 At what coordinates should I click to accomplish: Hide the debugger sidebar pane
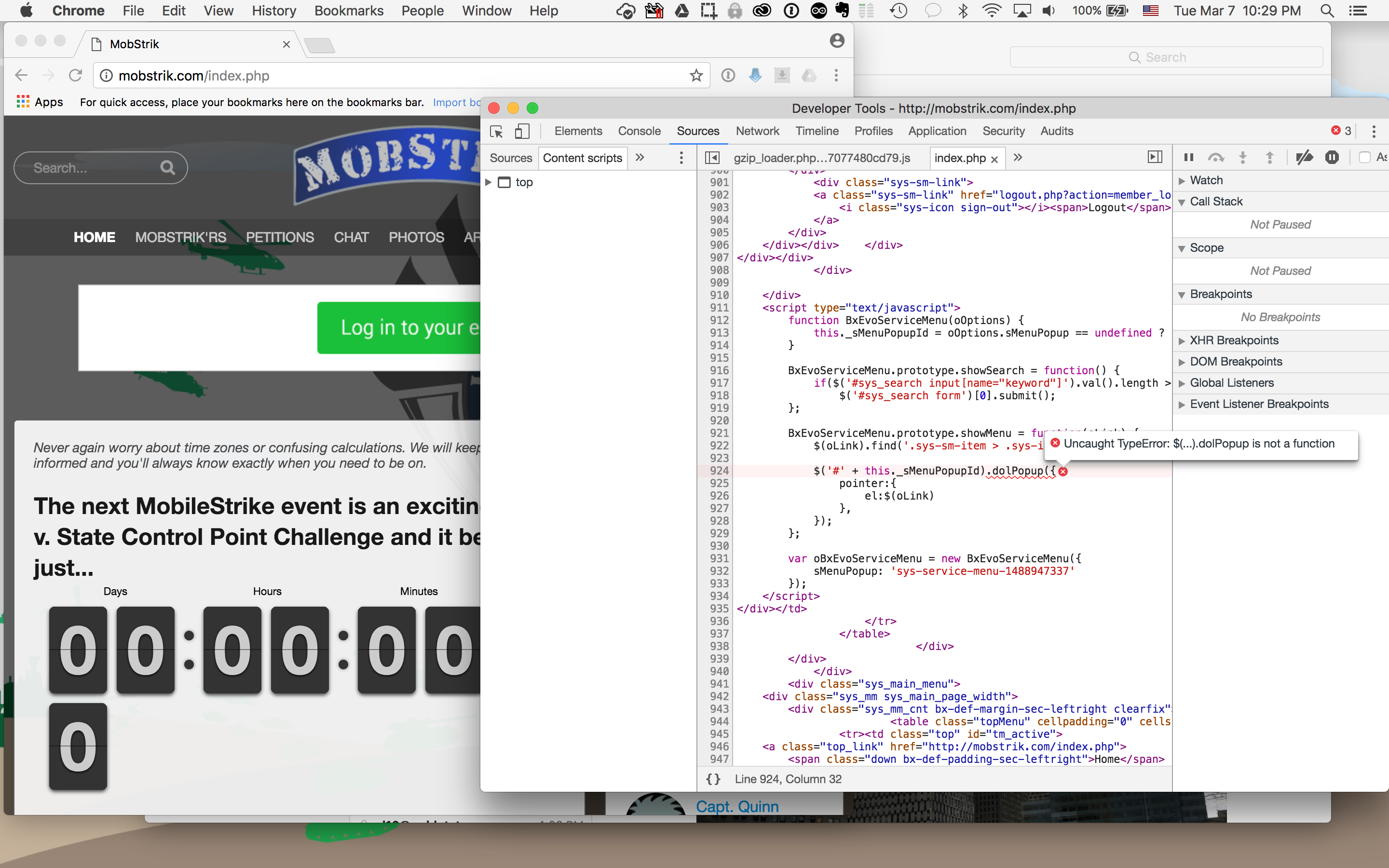[x=1155, y=157]
